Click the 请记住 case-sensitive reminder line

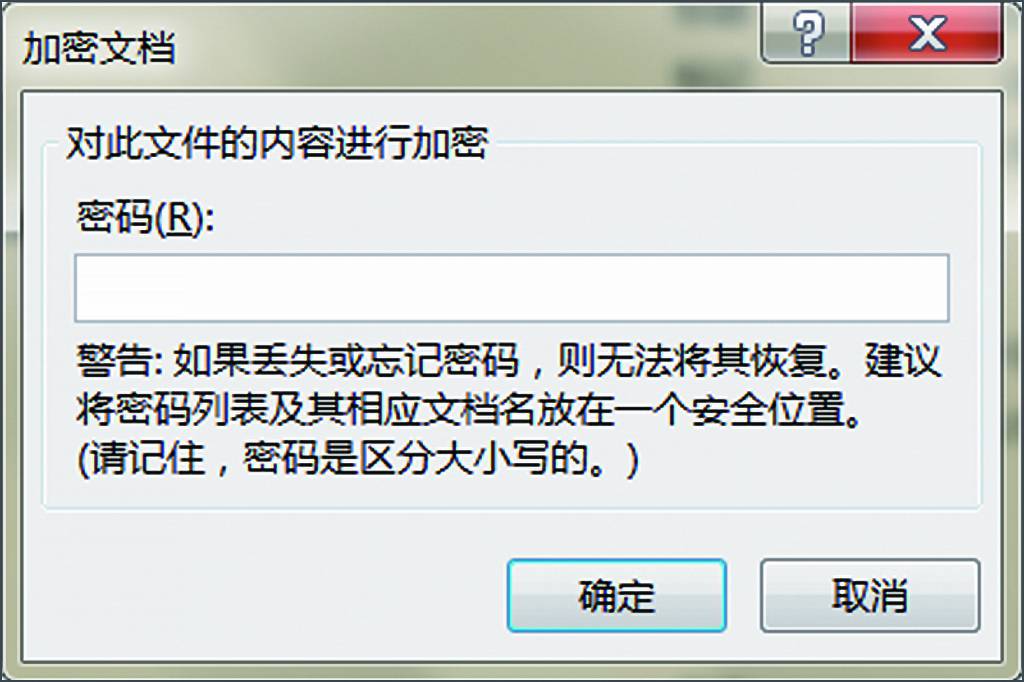click(357, 459)
